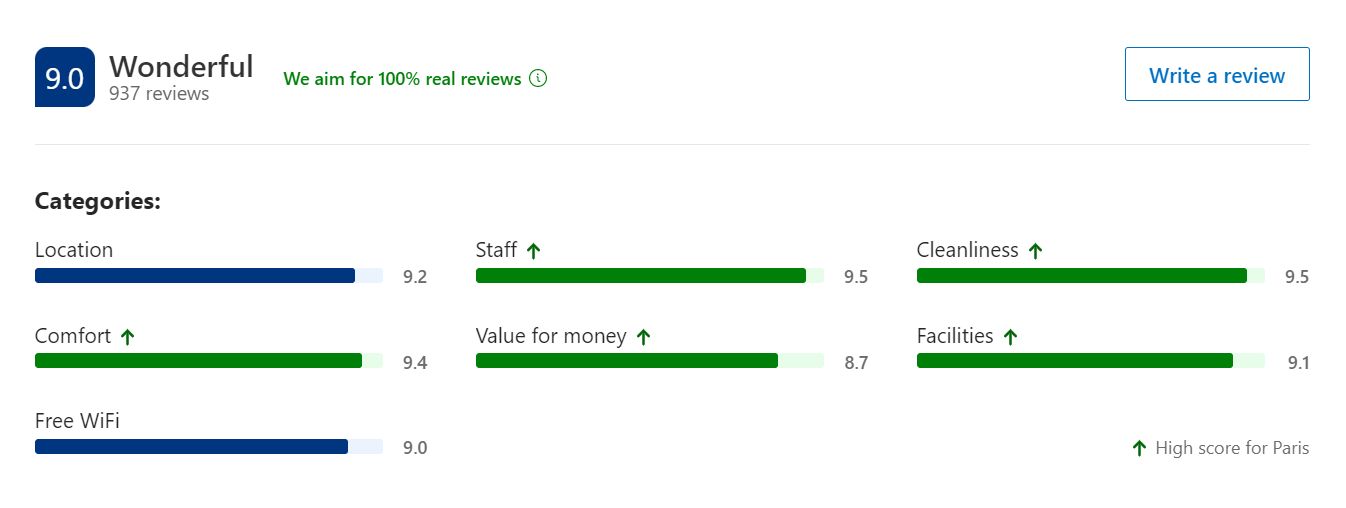This screenshot has height=508, width=1346.
Task: Click the Staff rating bar
Action: point(650,276)
